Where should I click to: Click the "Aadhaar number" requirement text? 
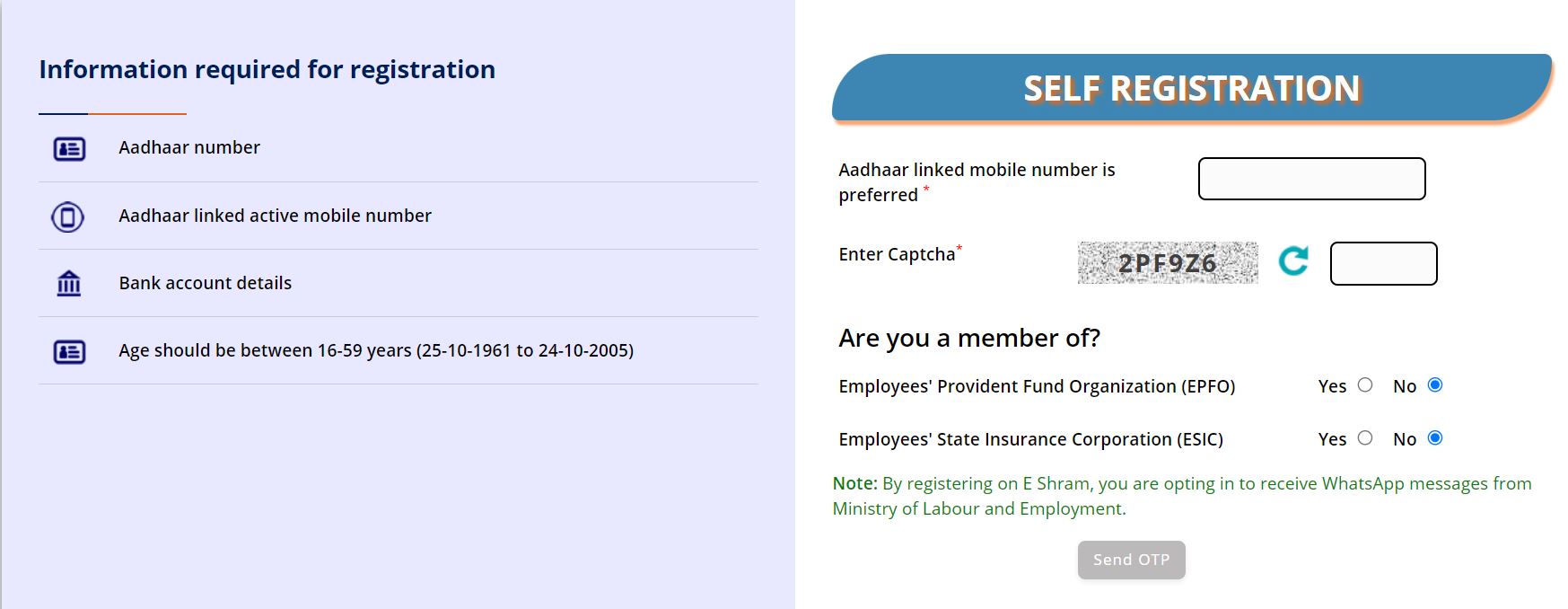coord(189,147)
